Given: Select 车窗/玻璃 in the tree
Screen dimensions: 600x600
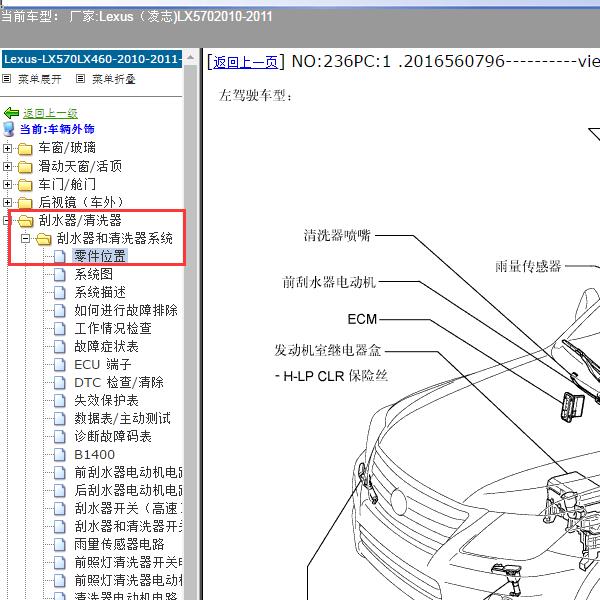Looking at the screenshot, I should tap(67, 148).
